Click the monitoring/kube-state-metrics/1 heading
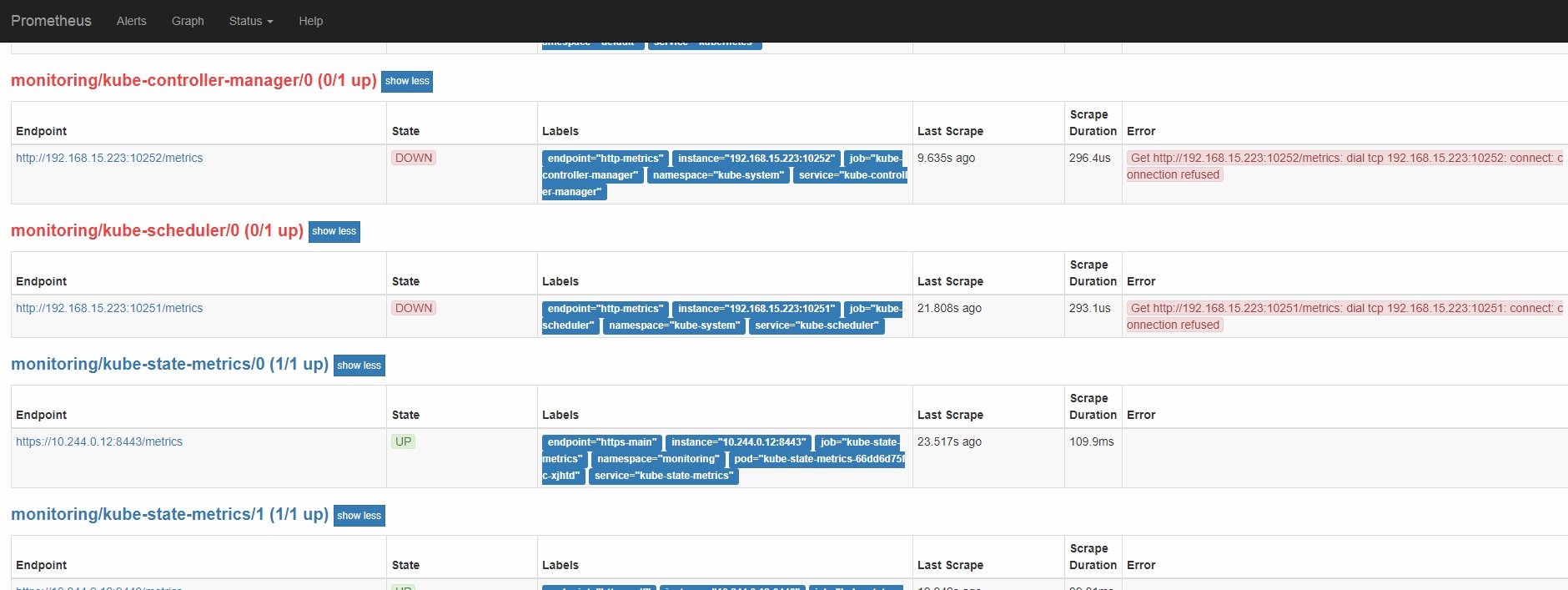The image size is (1568, 590). pyautogui.click(x=169, y=514)
